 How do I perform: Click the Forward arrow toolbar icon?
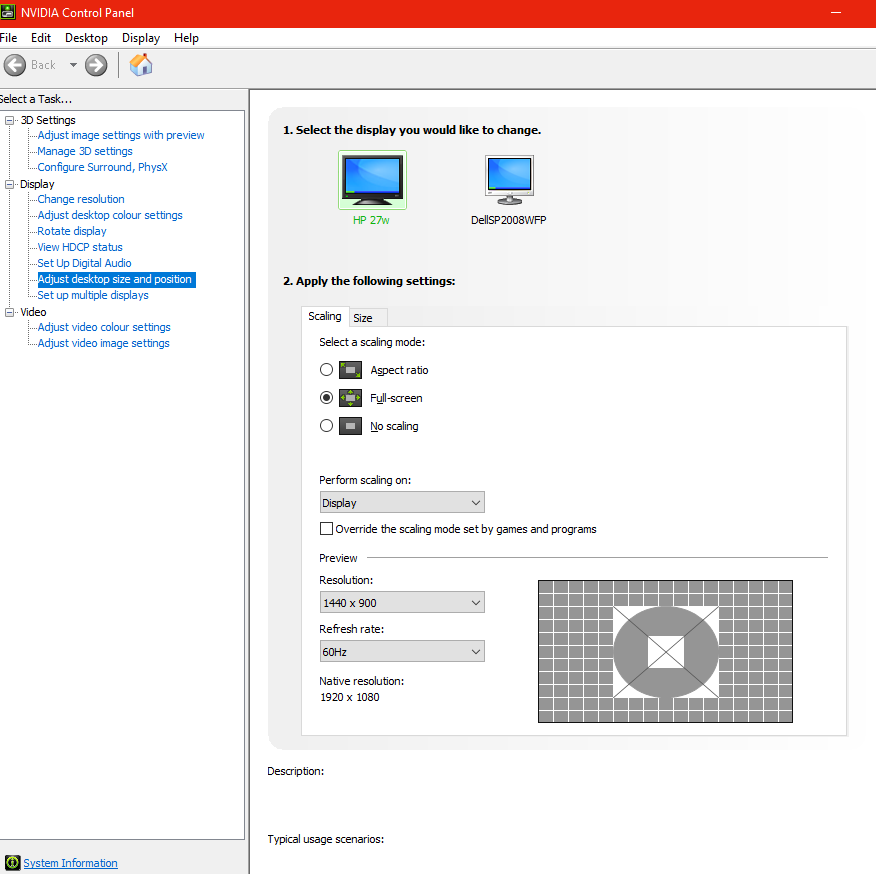(96, 65)
